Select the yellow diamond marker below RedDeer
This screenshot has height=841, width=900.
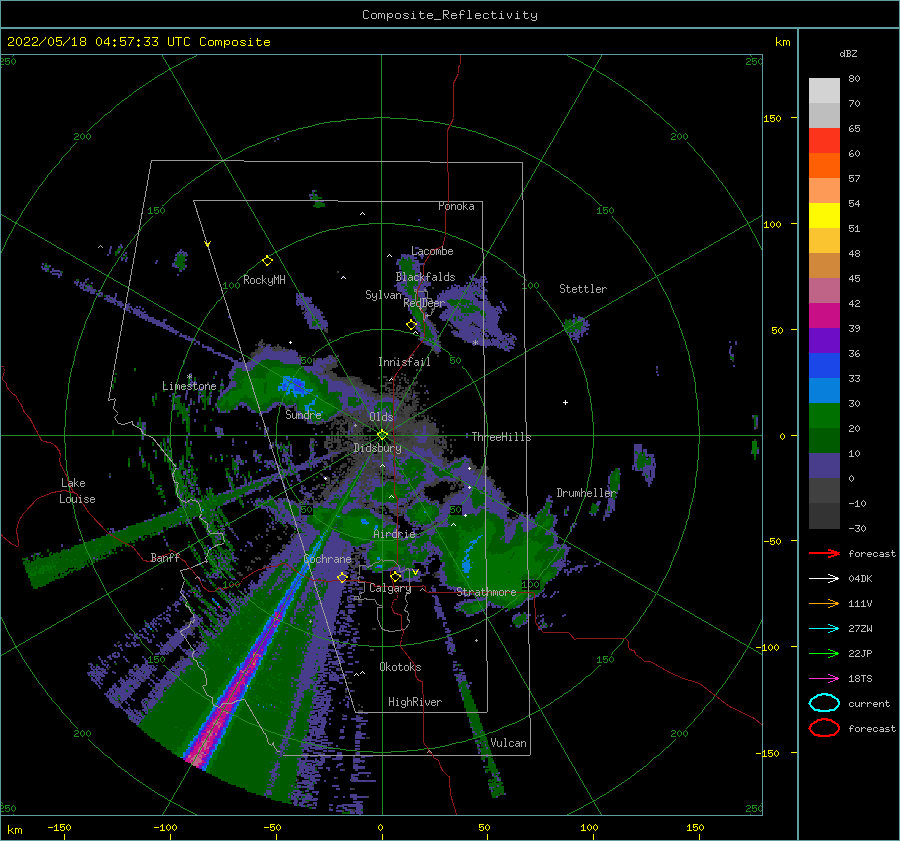click(x=411, y=325)
